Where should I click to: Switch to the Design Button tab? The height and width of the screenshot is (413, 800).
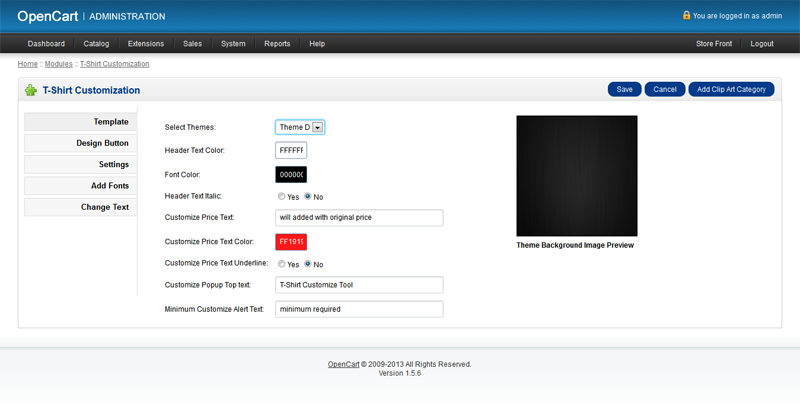tap(80, 143)
